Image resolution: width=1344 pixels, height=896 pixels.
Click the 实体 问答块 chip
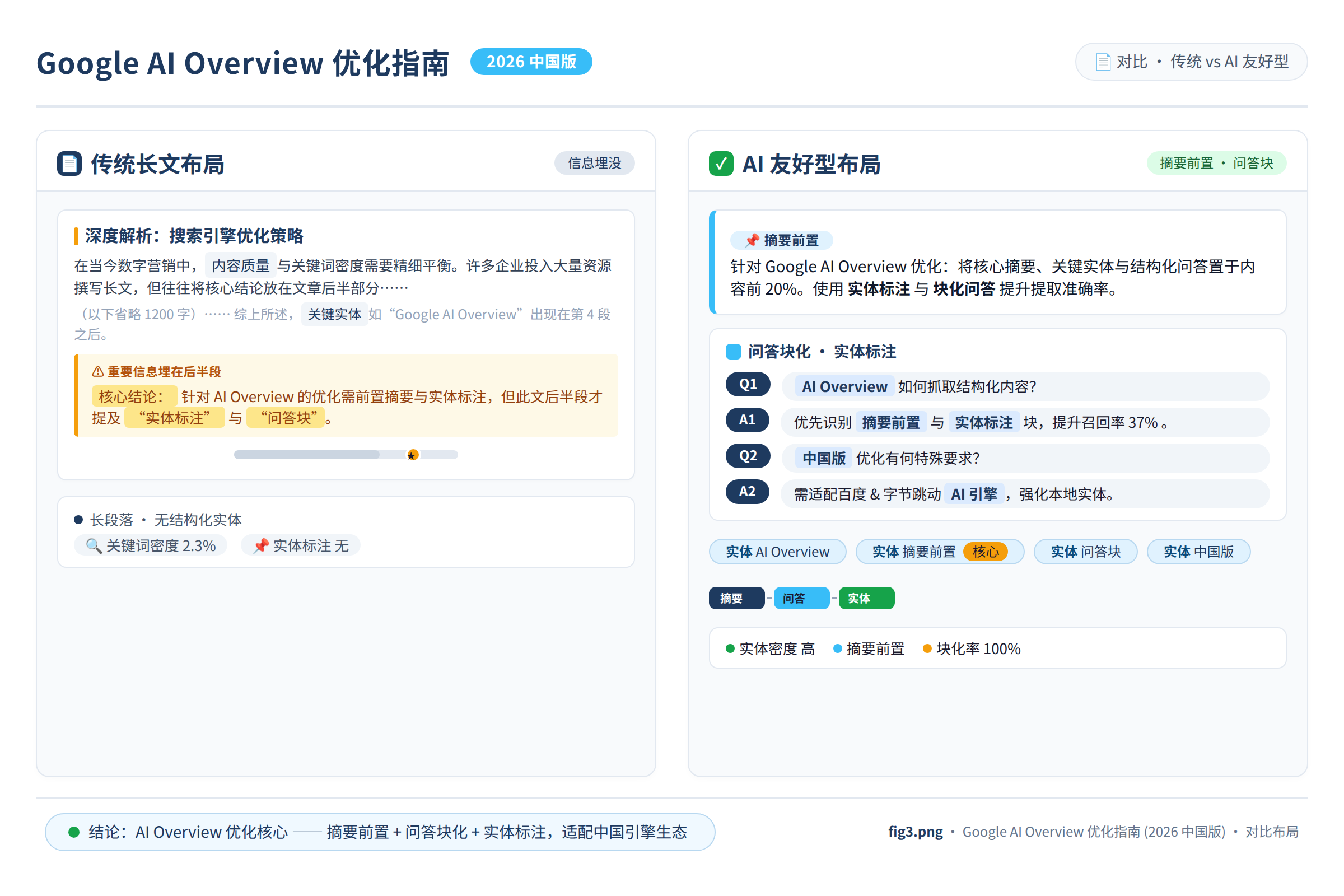pos(1086,552)
